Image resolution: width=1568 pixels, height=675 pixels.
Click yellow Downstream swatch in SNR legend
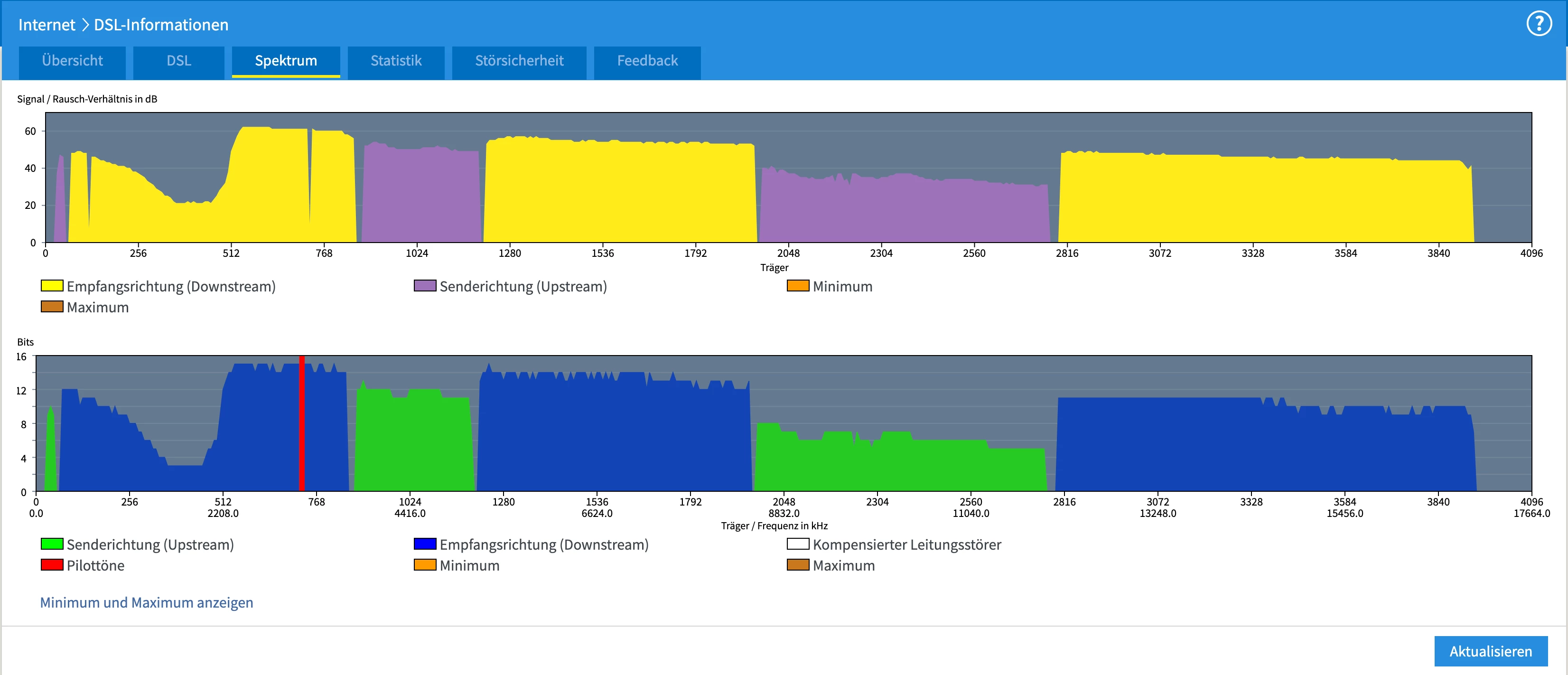pos(52,285)
